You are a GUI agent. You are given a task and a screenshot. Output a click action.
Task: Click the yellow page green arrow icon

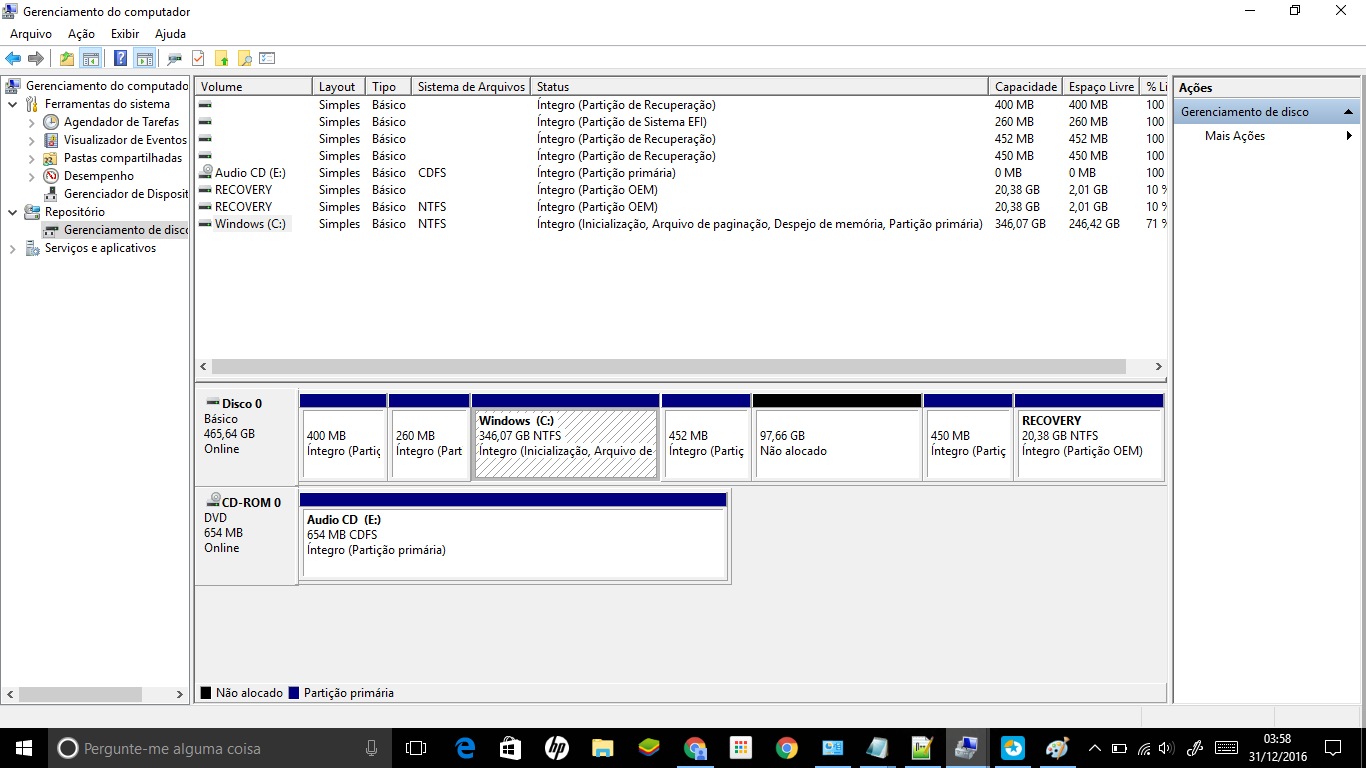pyautogui.click(x=221, y=58)
